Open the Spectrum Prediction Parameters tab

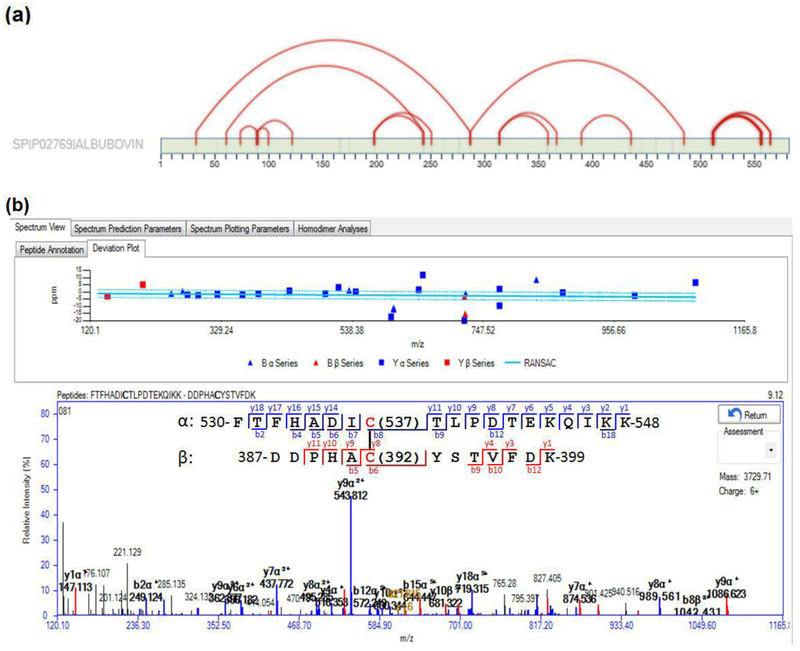[x=128, y=228]
